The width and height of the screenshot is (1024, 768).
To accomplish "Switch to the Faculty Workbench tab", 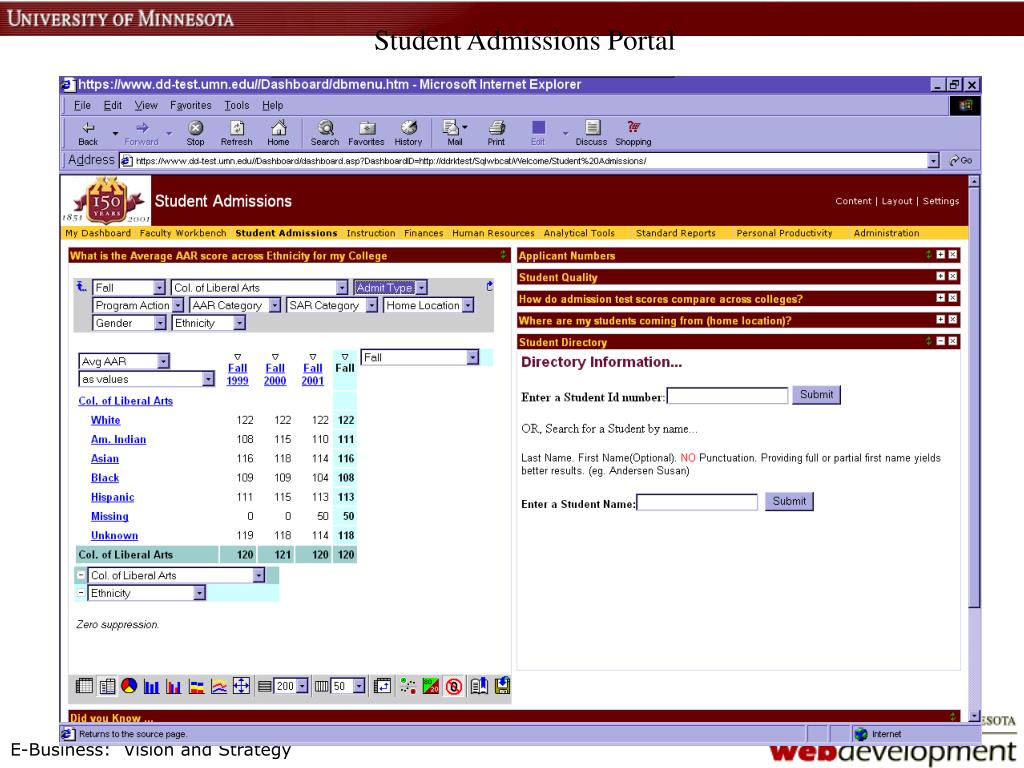I will 183,233.
